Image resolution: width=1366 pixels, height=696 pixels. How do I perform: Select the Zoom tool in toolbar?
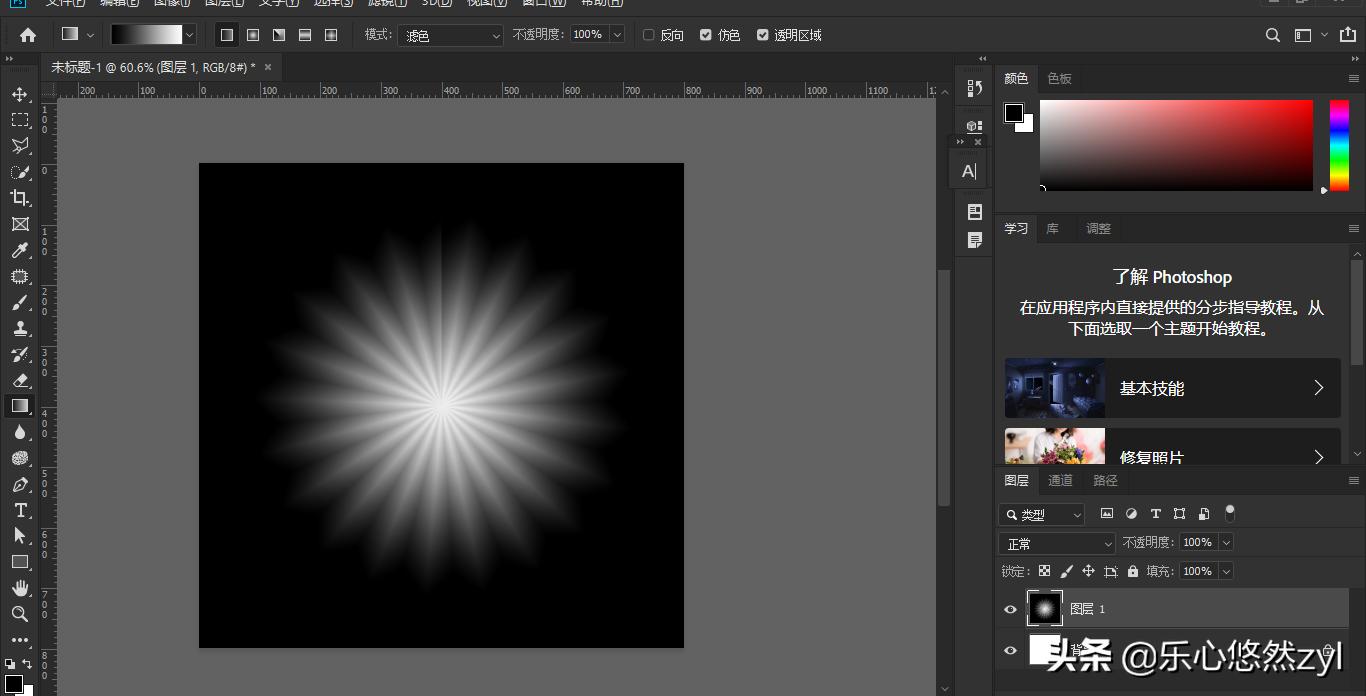point(19,614)
